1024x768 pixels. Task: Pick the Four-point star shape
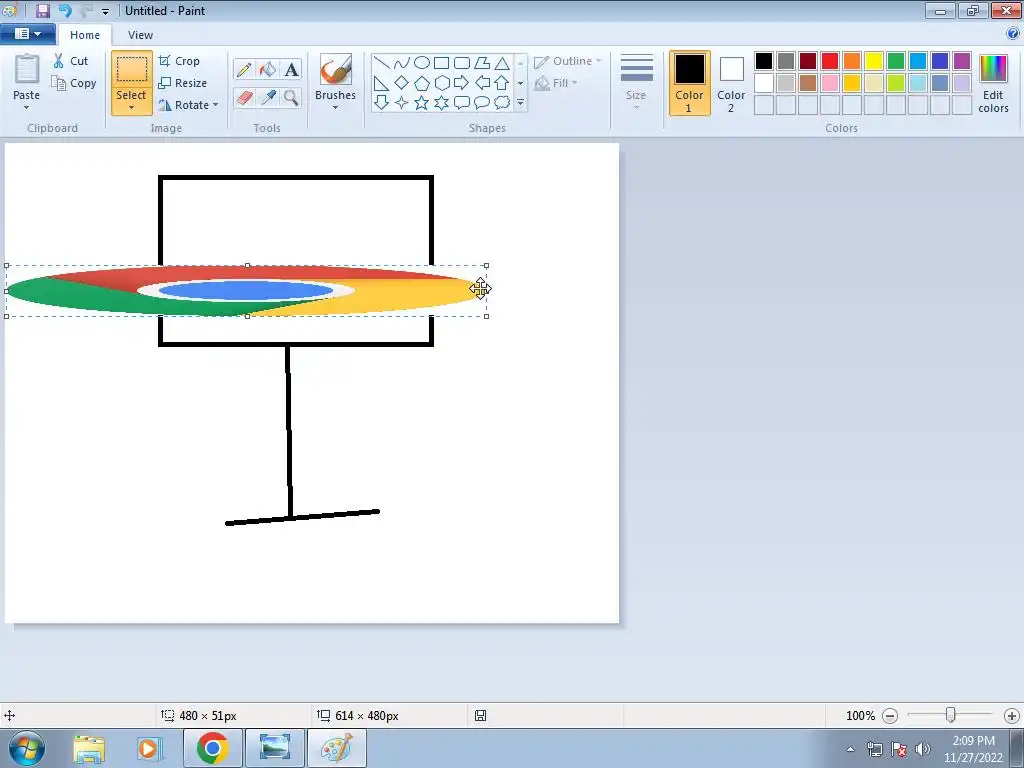coord(402,103)
